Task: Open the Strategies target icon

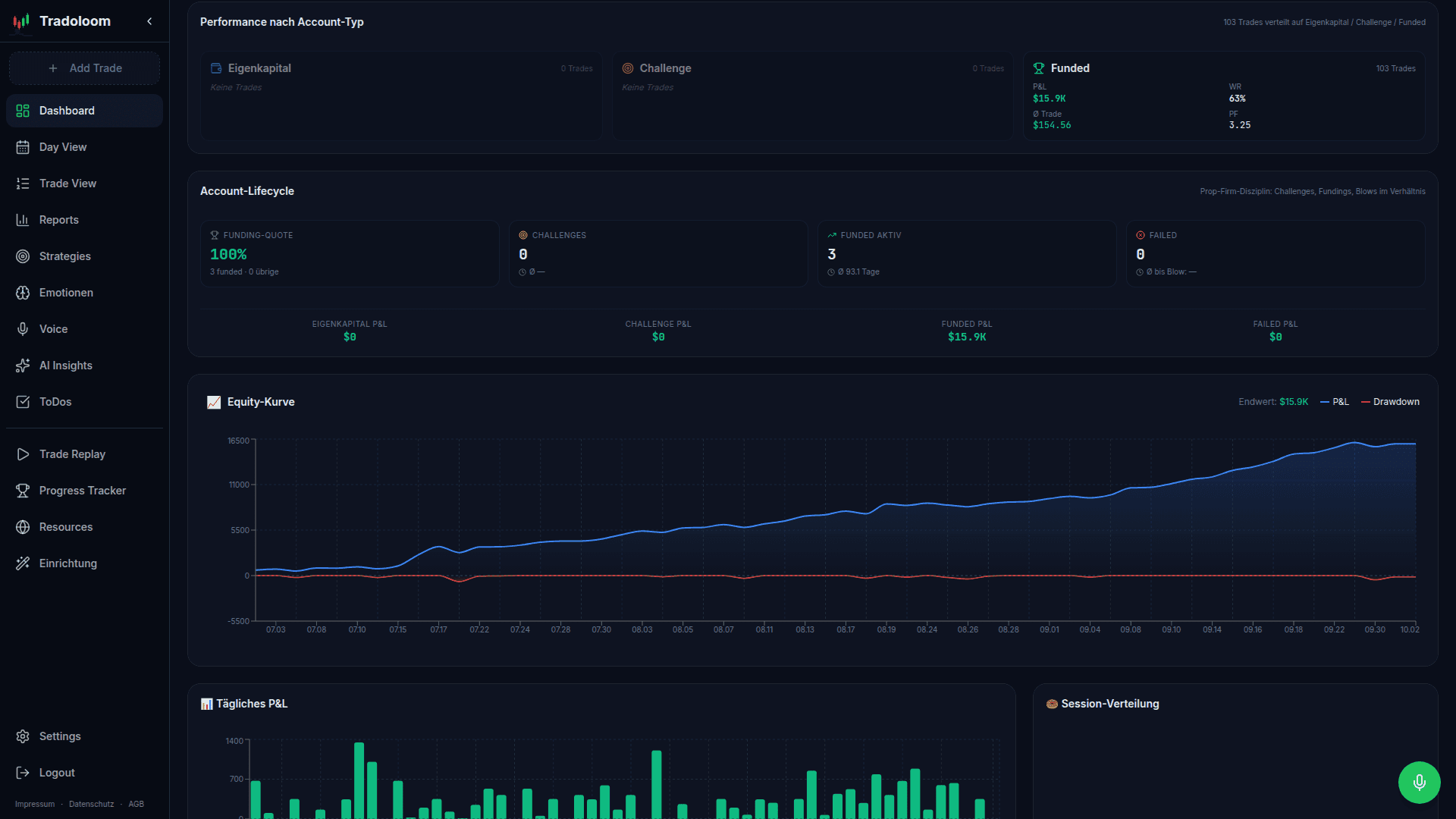Action: pyautogui.click(x=23, y=256)
